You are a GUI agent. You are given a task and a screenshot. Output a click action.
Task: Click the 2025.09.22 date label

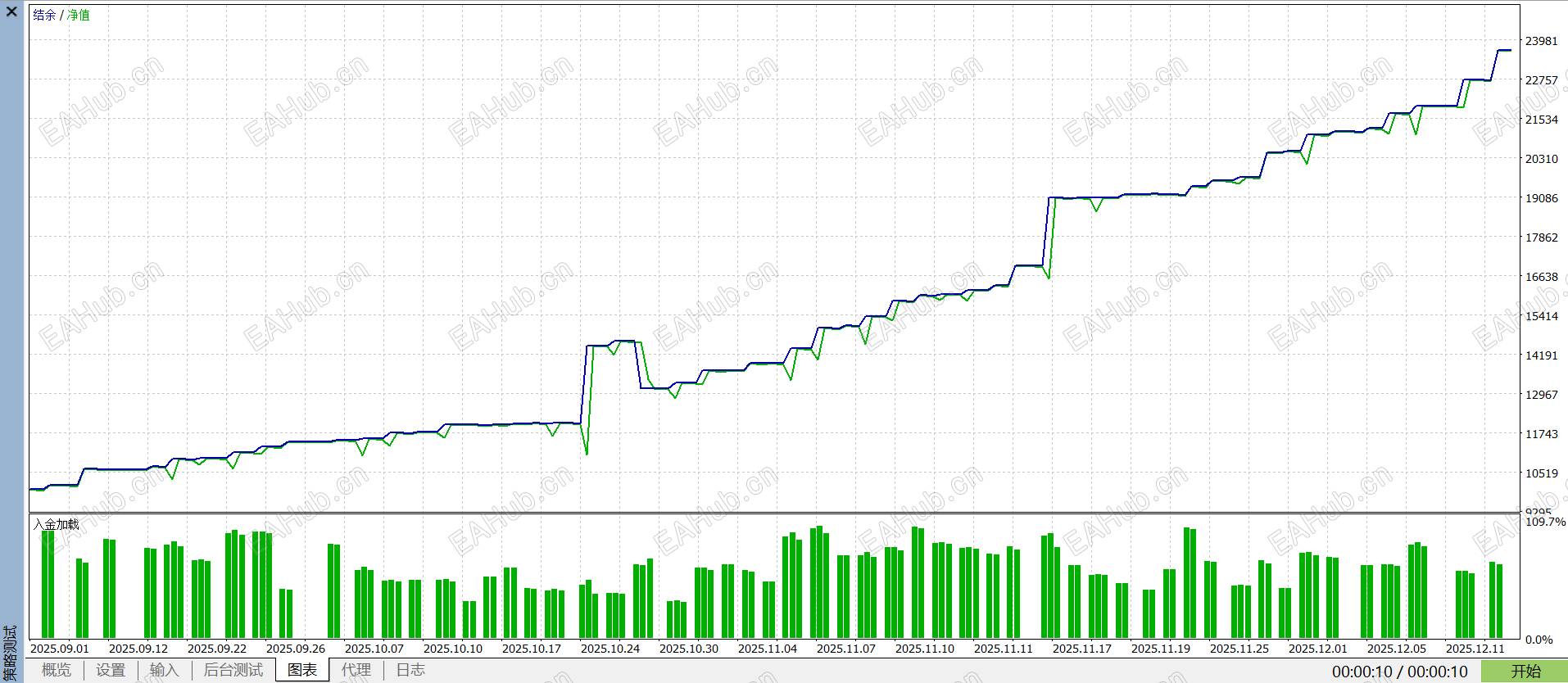[217, 649]
